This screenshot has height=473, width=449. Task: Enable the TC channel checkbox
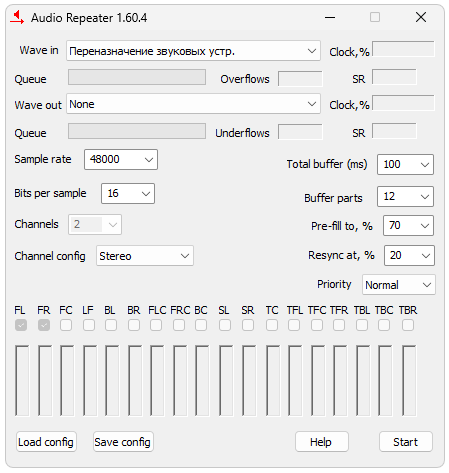(x=272, y=325)
